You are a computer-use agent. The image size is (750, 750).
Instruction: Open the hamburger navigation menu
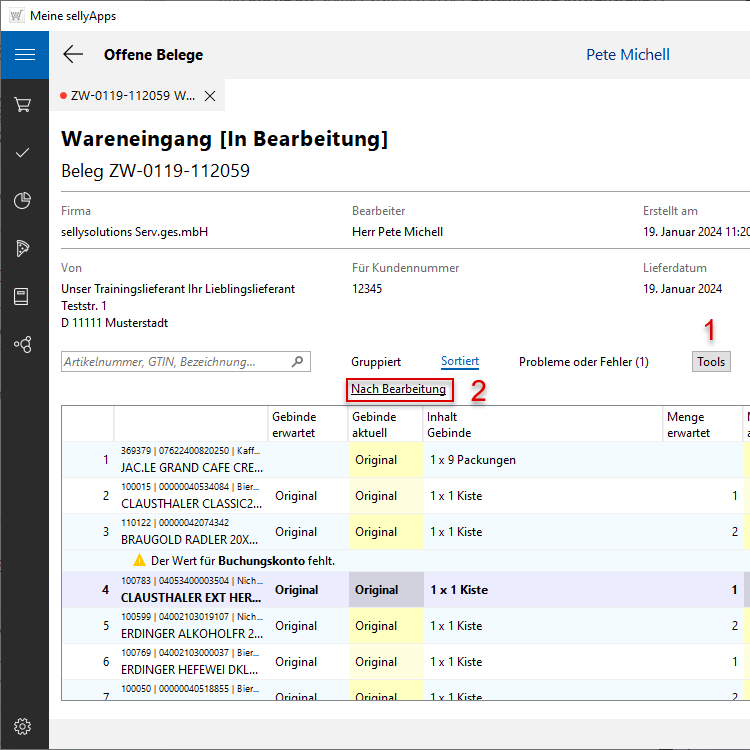(24, 55)
